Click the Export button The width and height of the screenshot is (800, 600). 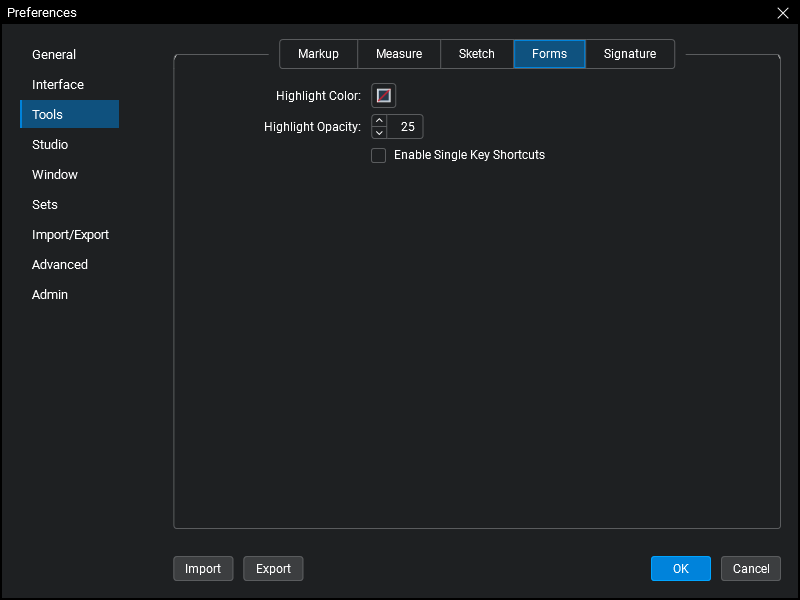(273, 568)
